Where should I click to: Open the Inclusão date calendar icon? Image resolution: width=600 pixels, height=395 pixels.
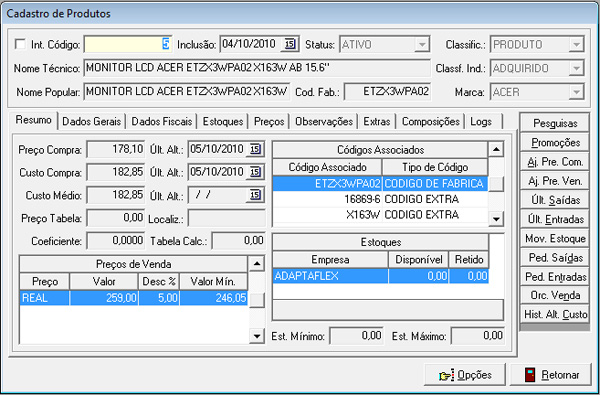point(290,44)
